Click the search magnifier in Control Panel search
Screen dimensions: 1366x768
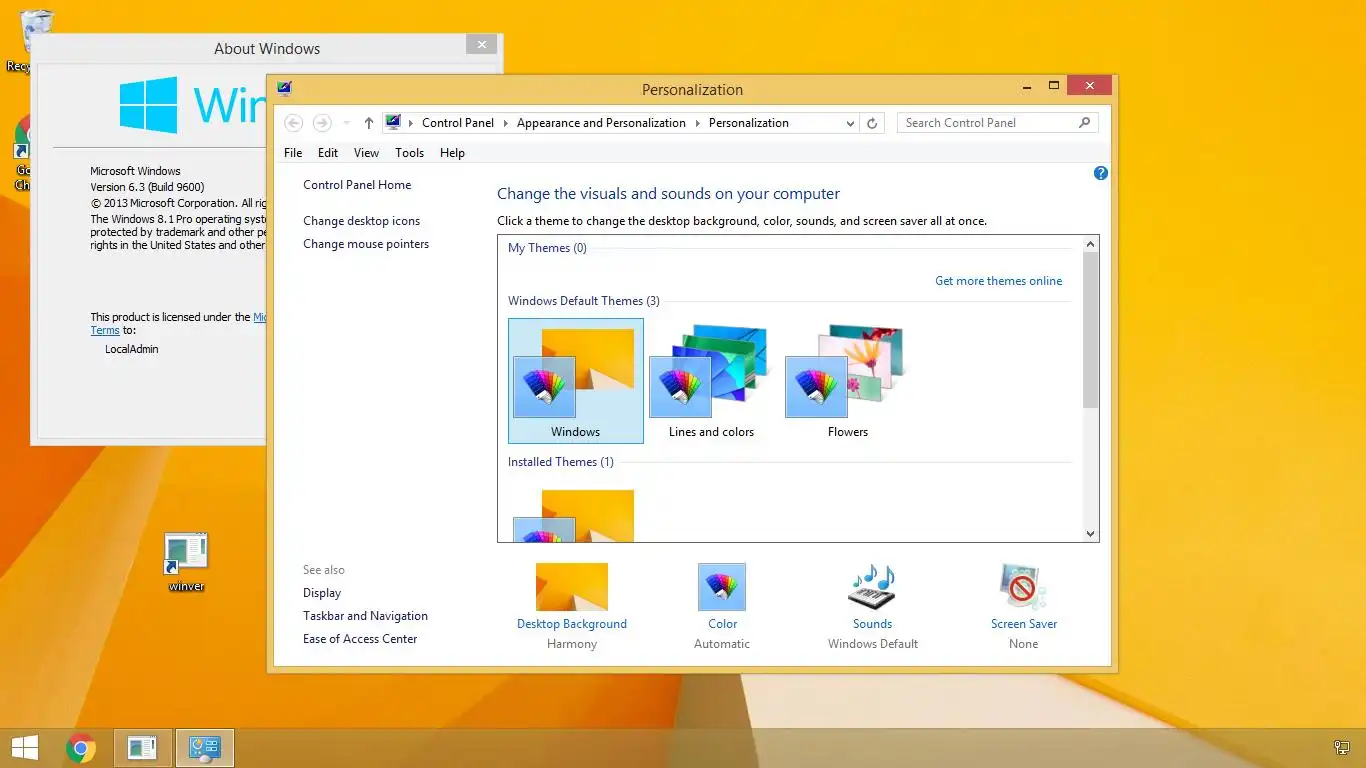point(1085,123)
